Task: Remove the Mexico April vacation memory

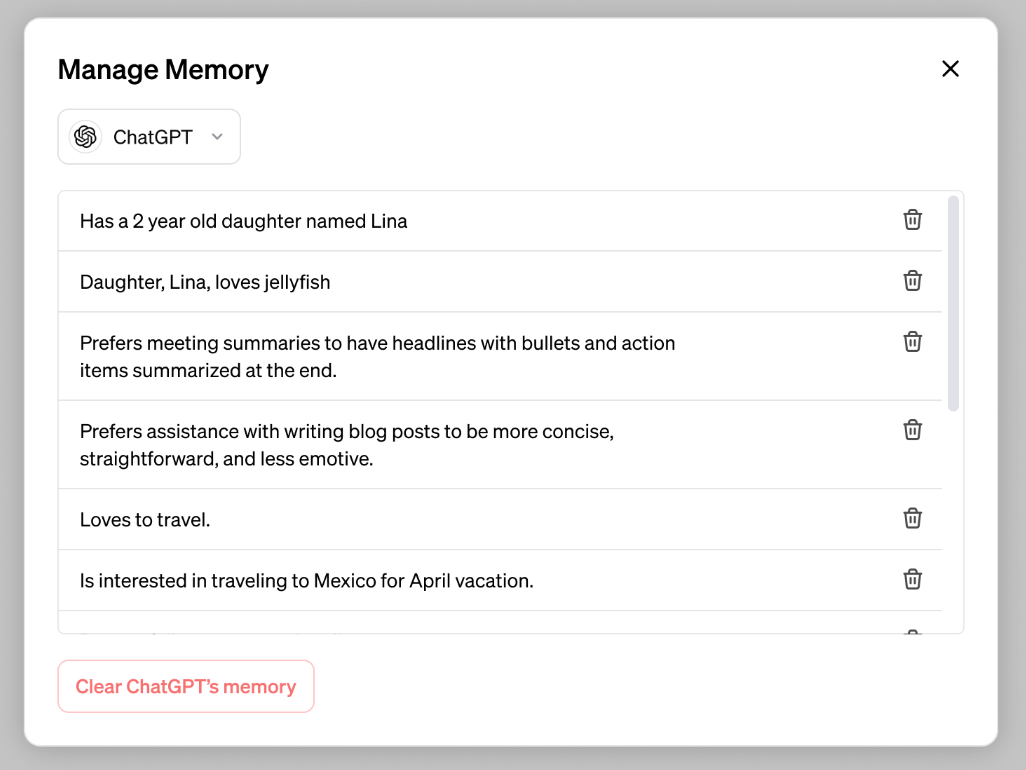Action: tap(912, 579)
